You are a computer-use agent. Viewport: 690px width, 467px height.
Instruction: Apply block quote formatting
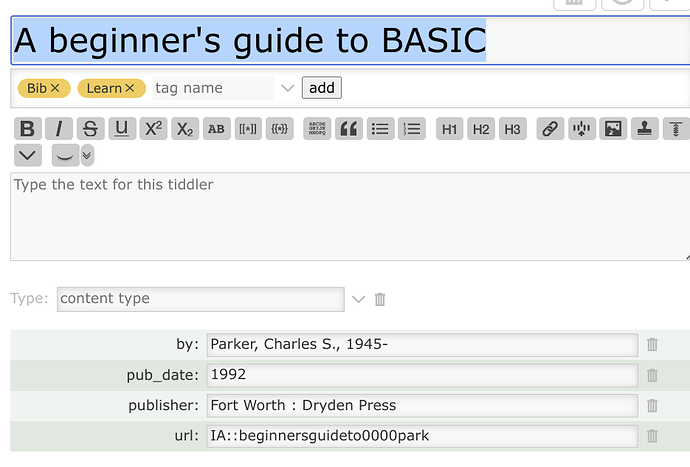(x=349, y=129)
